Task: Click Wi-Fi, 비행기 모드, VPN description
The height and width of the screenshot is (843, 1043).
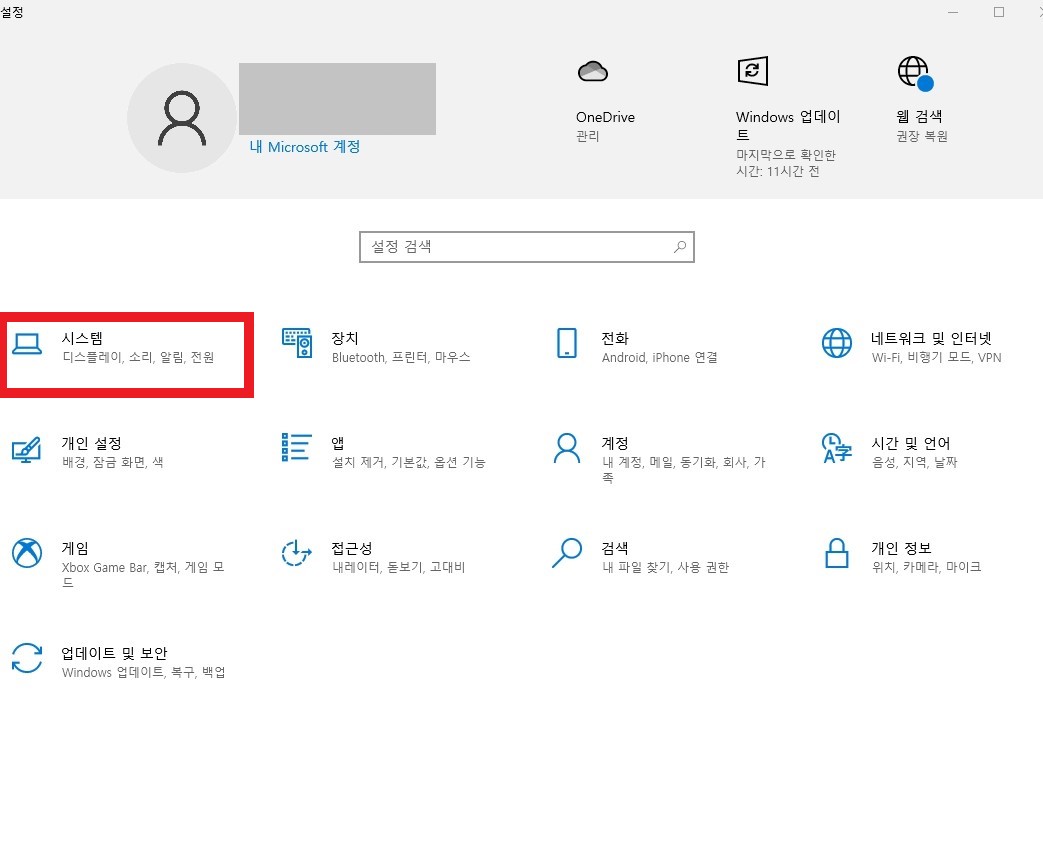Action: (937, 357)
